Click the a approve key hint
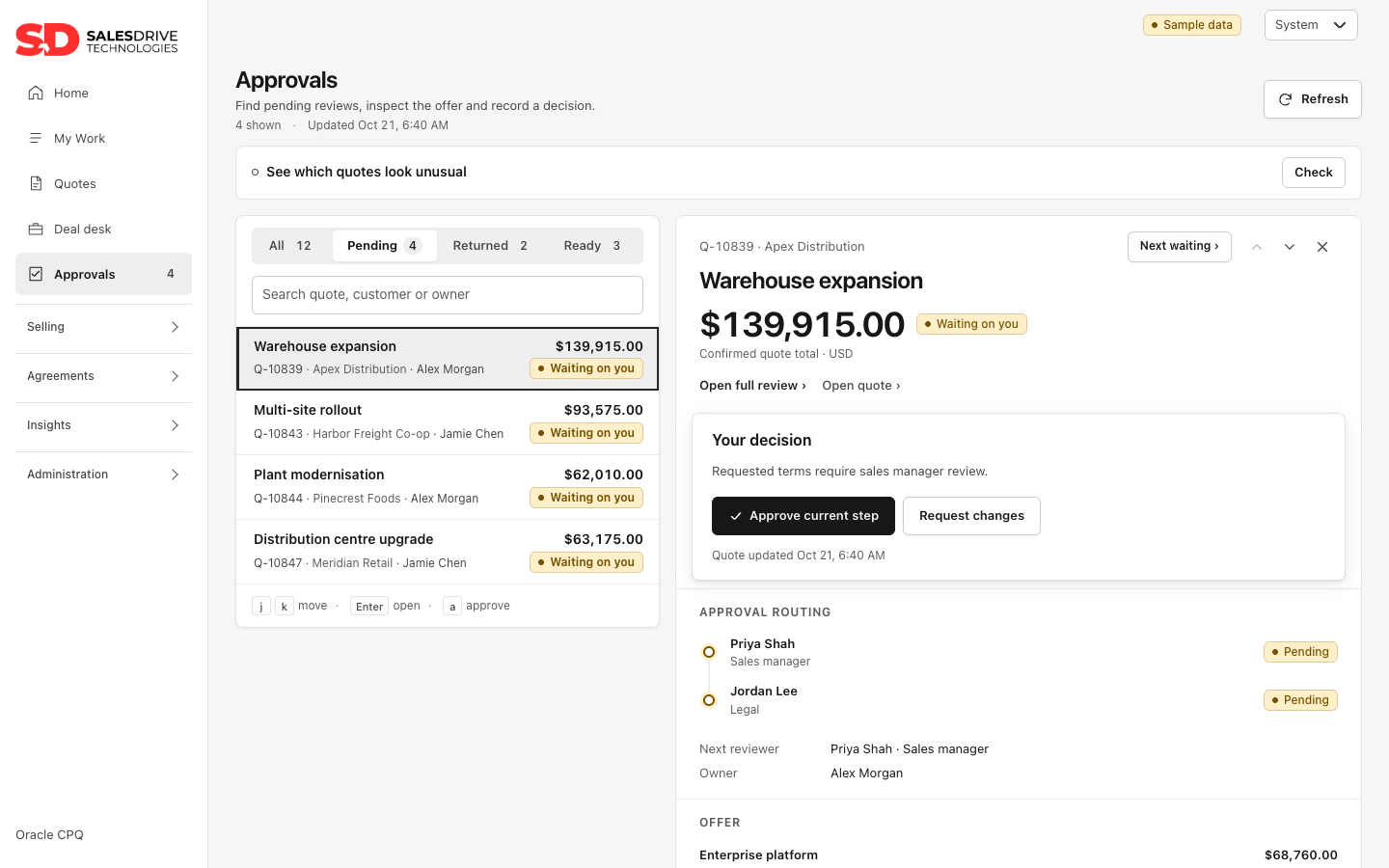The width and height of the screenshot is (1389, 868). click(x=452, y=607)
